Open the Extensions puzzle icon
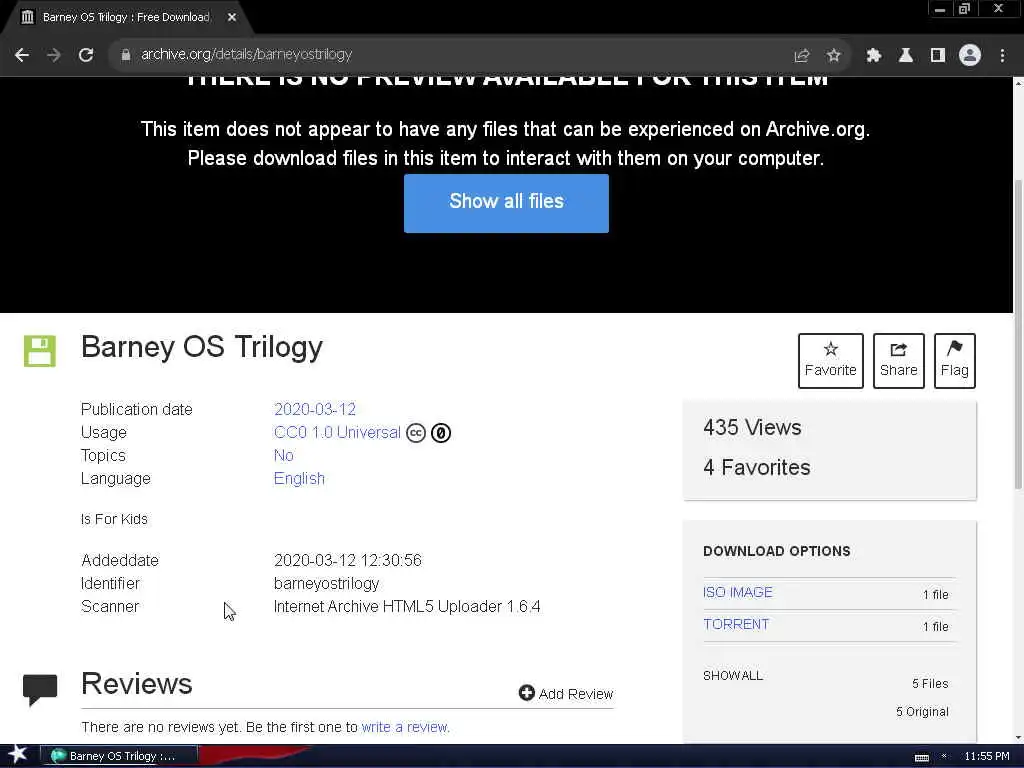The width and height of the screenshot is (1024, 768). pos(874,56)
